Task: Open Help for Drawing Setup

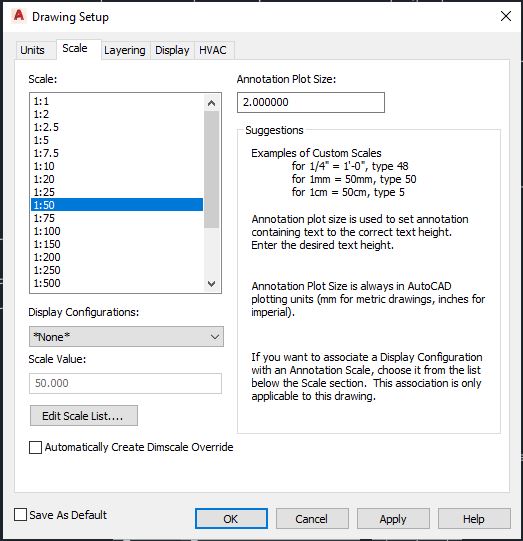Action: [x=474, y=519]
